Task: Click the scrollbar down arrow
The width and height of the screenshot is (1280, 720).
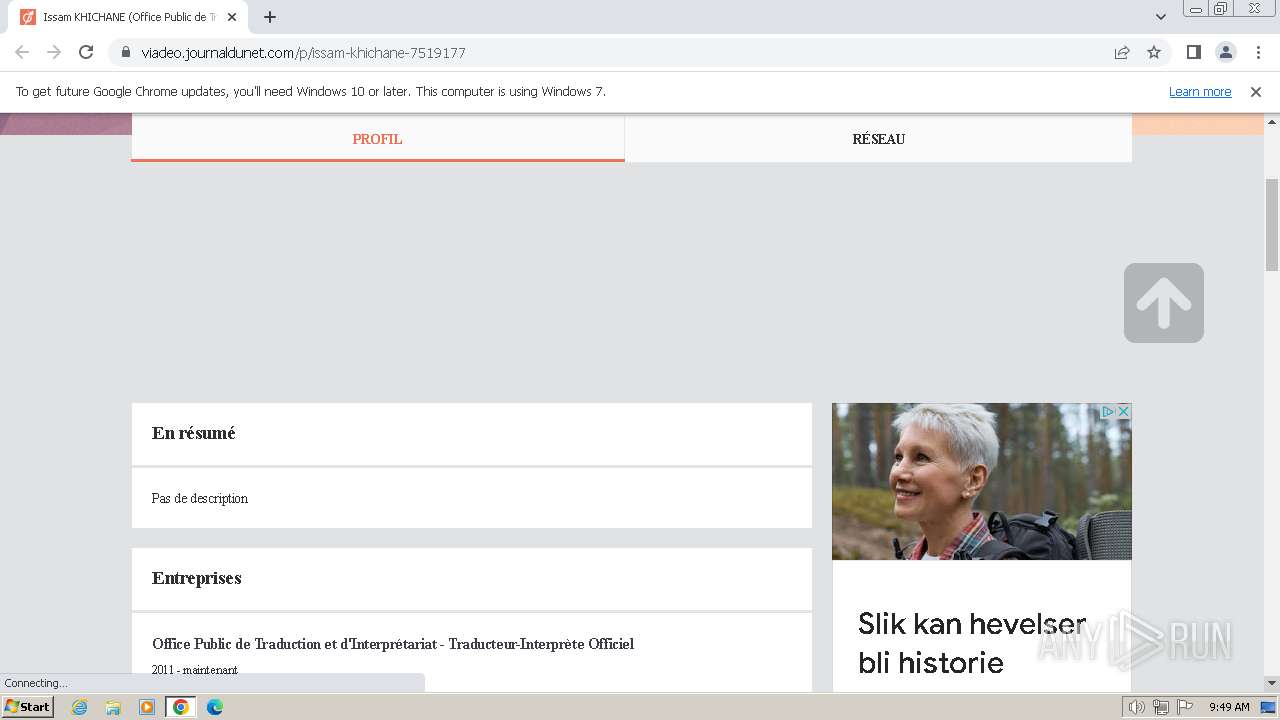Action: [1272, 683]
